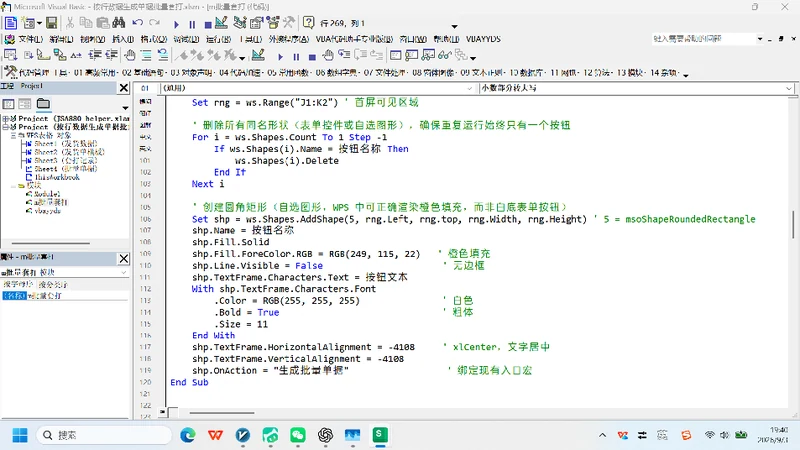Open the insert-module dropdown arrow
Screen dimensions: 800x450
tap(39, 23)
